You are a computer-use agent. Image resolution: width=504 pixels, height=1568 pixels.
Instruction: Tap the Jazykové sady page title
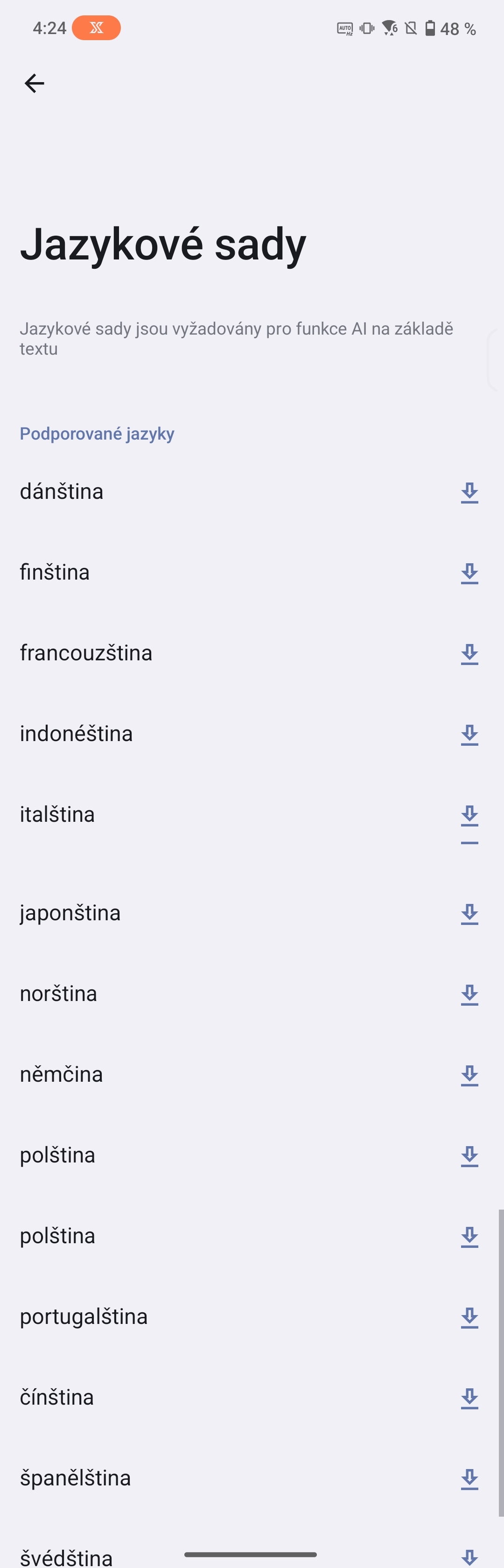tap(163, 244)
